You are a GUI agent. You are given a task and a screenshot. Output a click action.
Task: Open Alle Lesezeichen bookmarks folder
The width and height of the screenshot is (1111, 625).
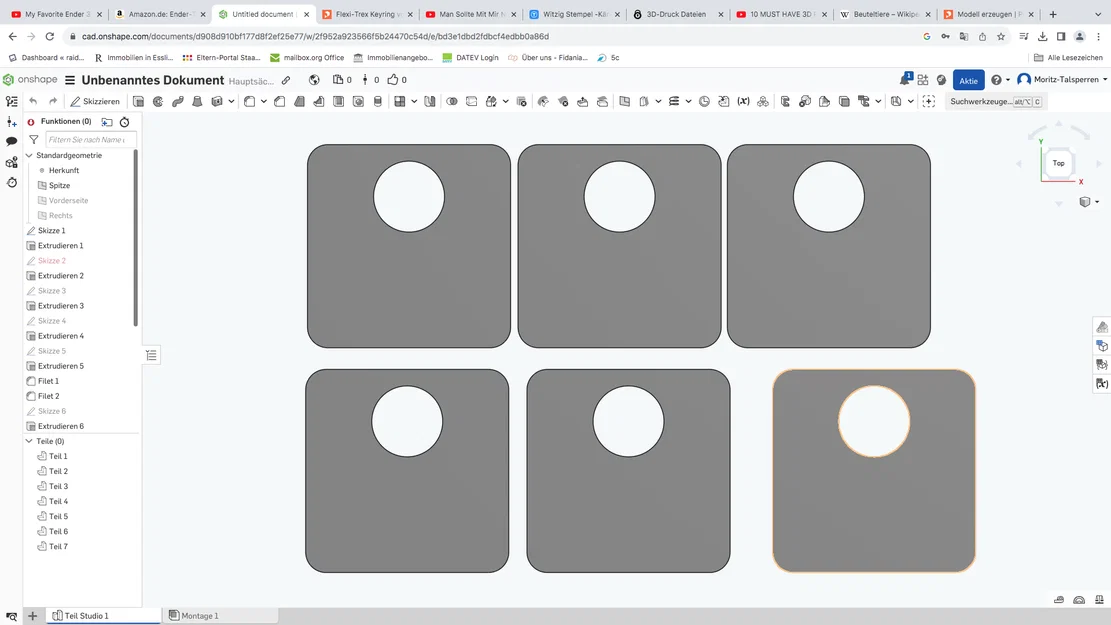[x=1068, y=57]
